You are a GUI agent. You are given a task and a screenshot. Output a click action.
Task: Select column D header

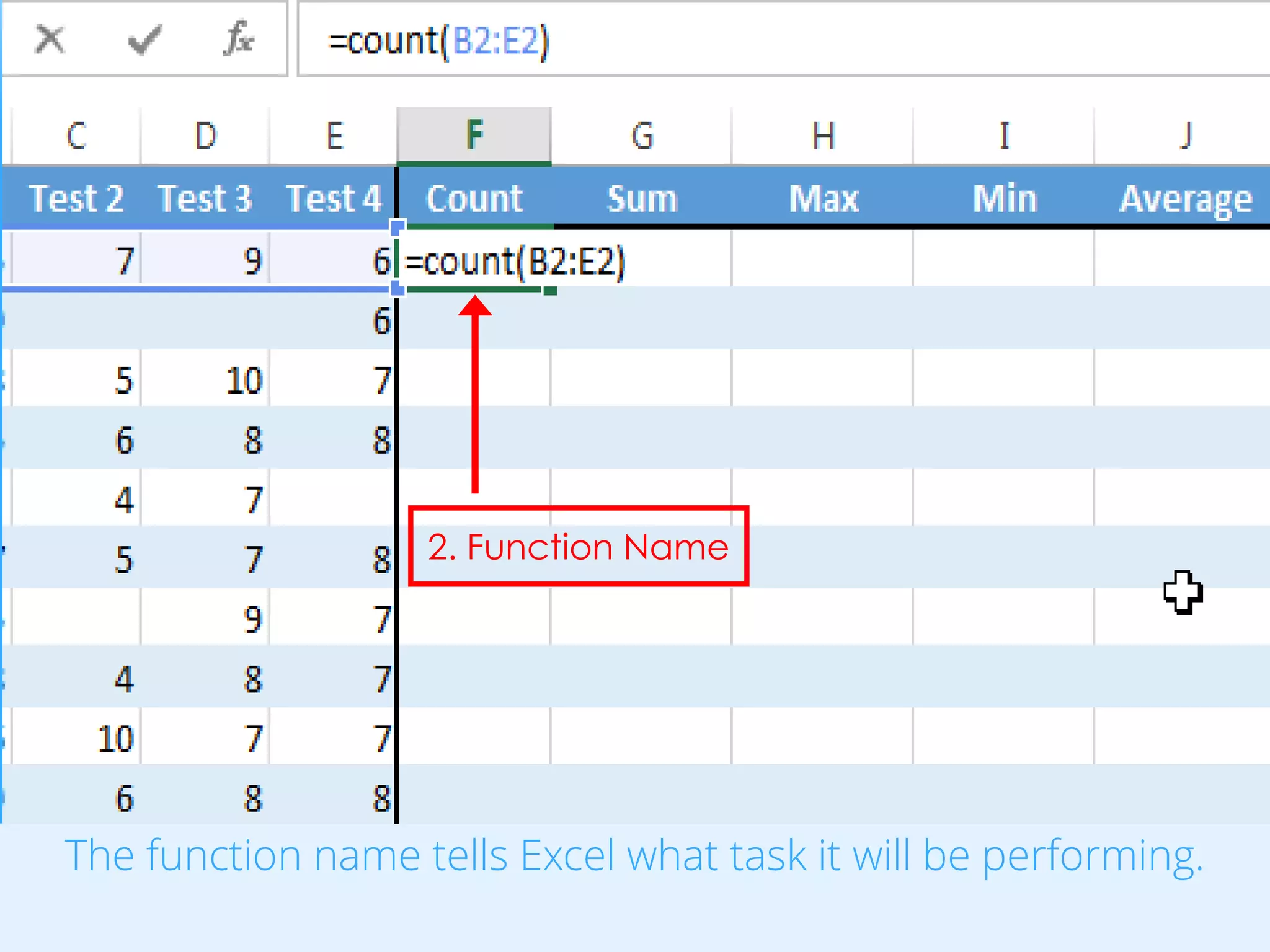tap(205, 136)
